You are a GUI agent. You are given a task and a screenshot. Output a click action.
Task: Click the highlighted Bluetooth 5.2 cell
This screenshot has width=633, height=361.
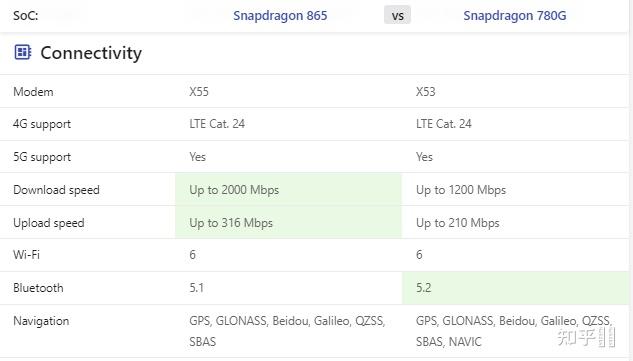coord(516,288)
